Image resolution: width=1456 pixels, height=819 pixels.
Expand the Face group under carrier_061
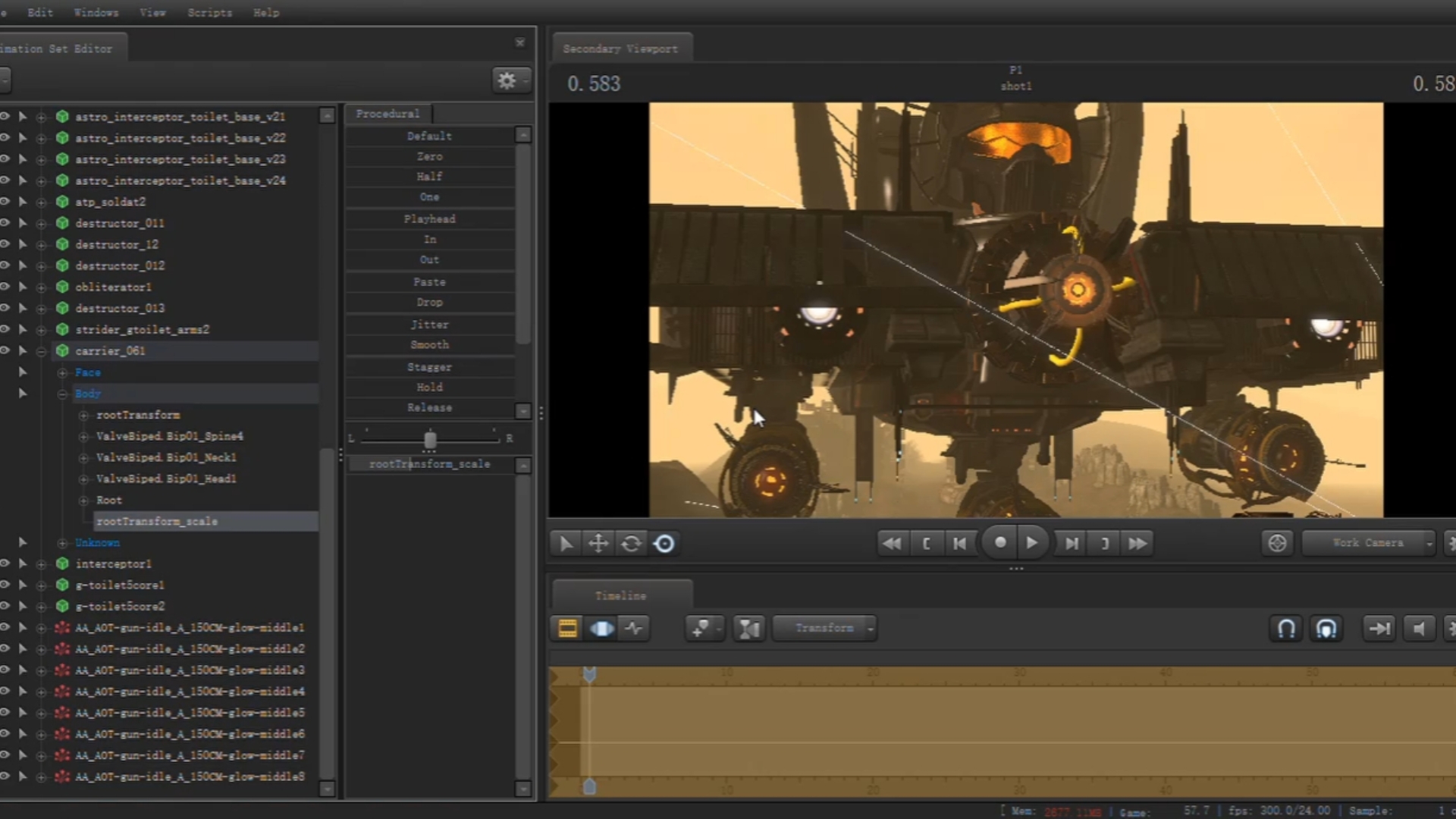[63, 372]
